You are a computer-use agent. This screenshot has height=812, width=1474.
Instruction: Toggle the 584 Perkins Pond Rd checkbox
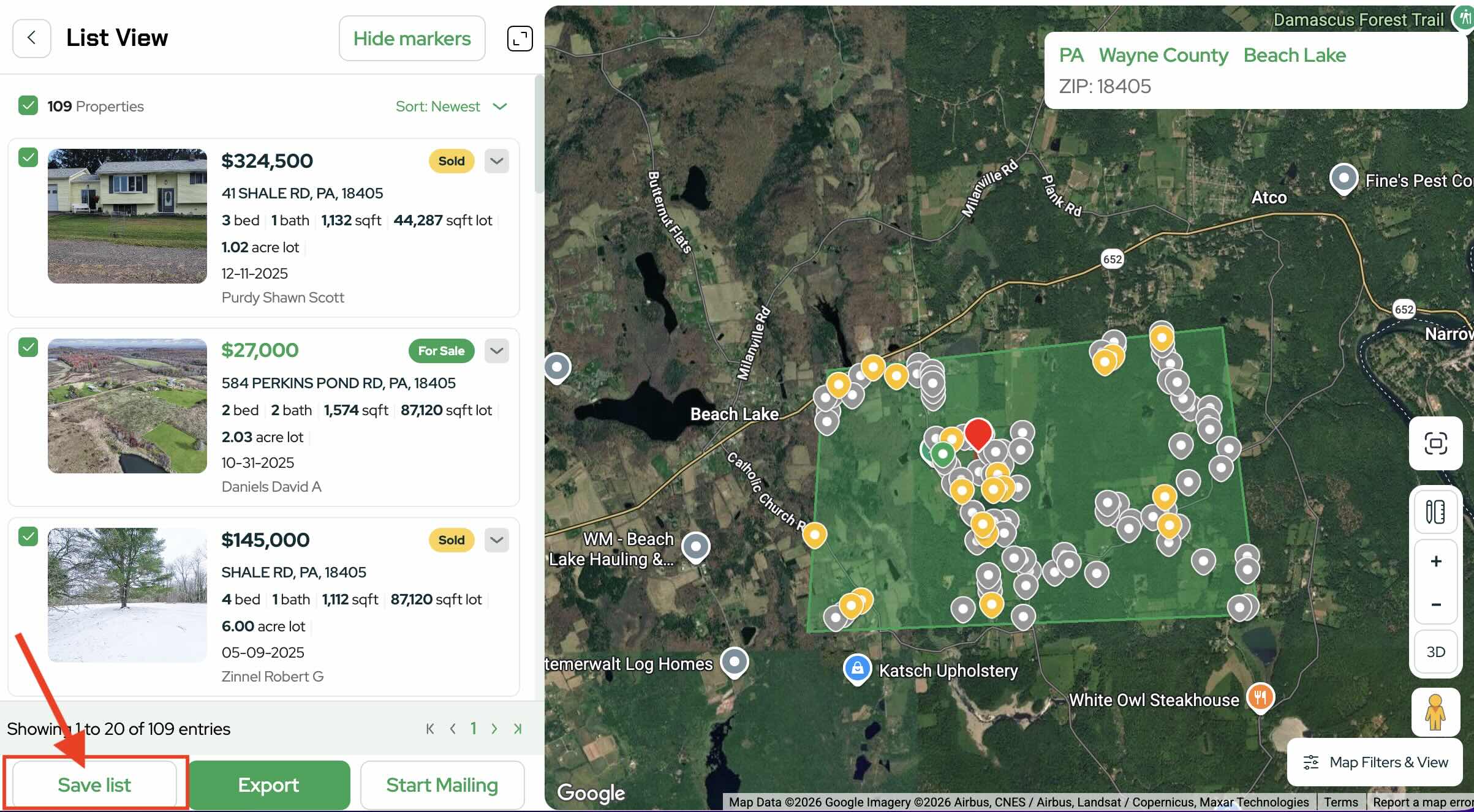pyautogui.click(x=28, y=347)
